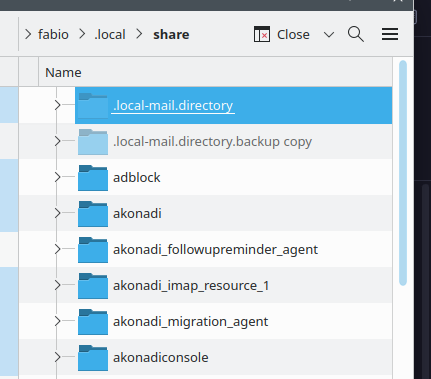Expand .local-mail.directory.backup copy folder
431x379 pixels.
click(x=57, y=141)
